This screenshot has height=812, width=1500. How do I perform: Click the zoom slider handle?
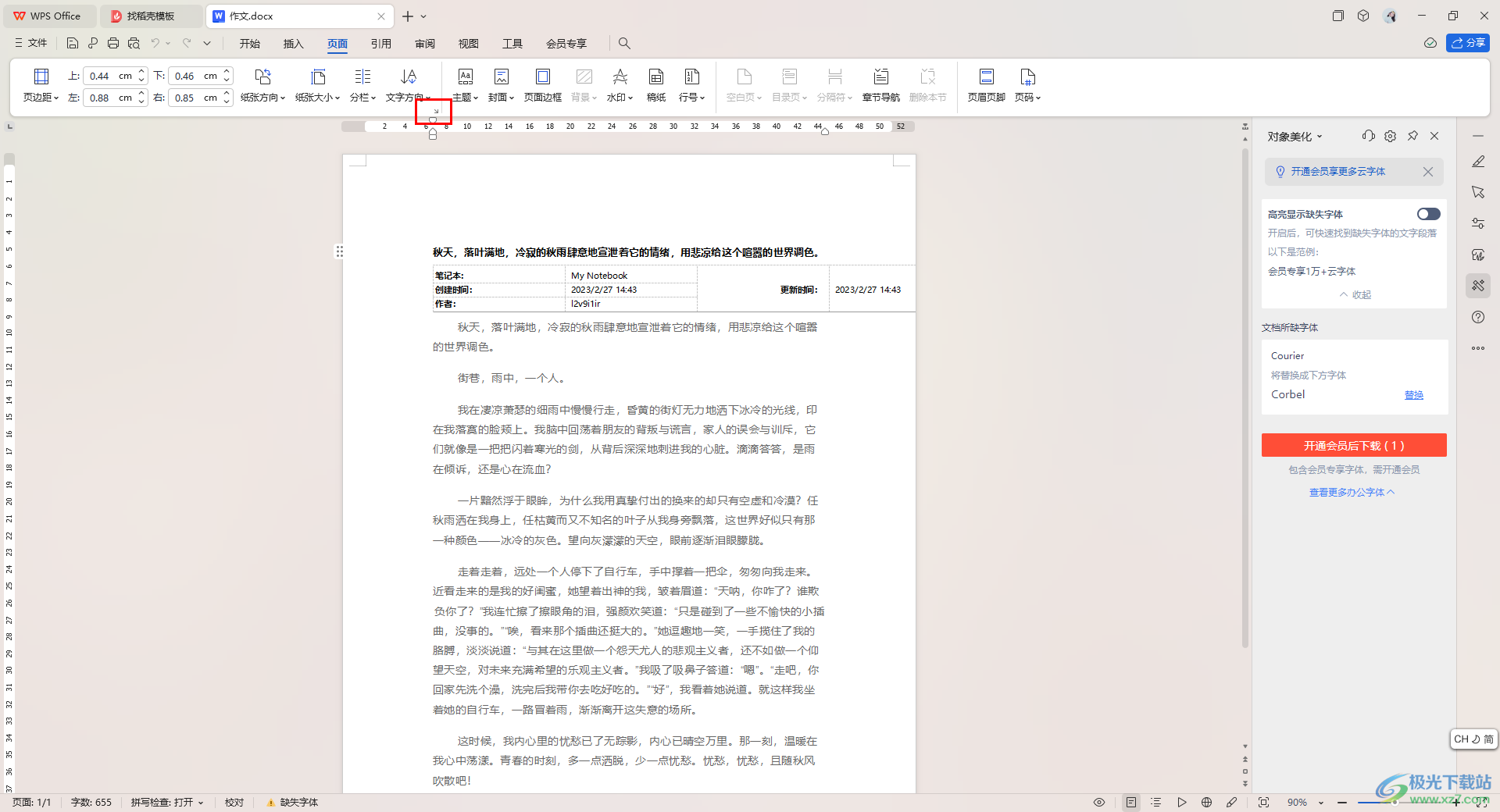(x=1393, y=802)
